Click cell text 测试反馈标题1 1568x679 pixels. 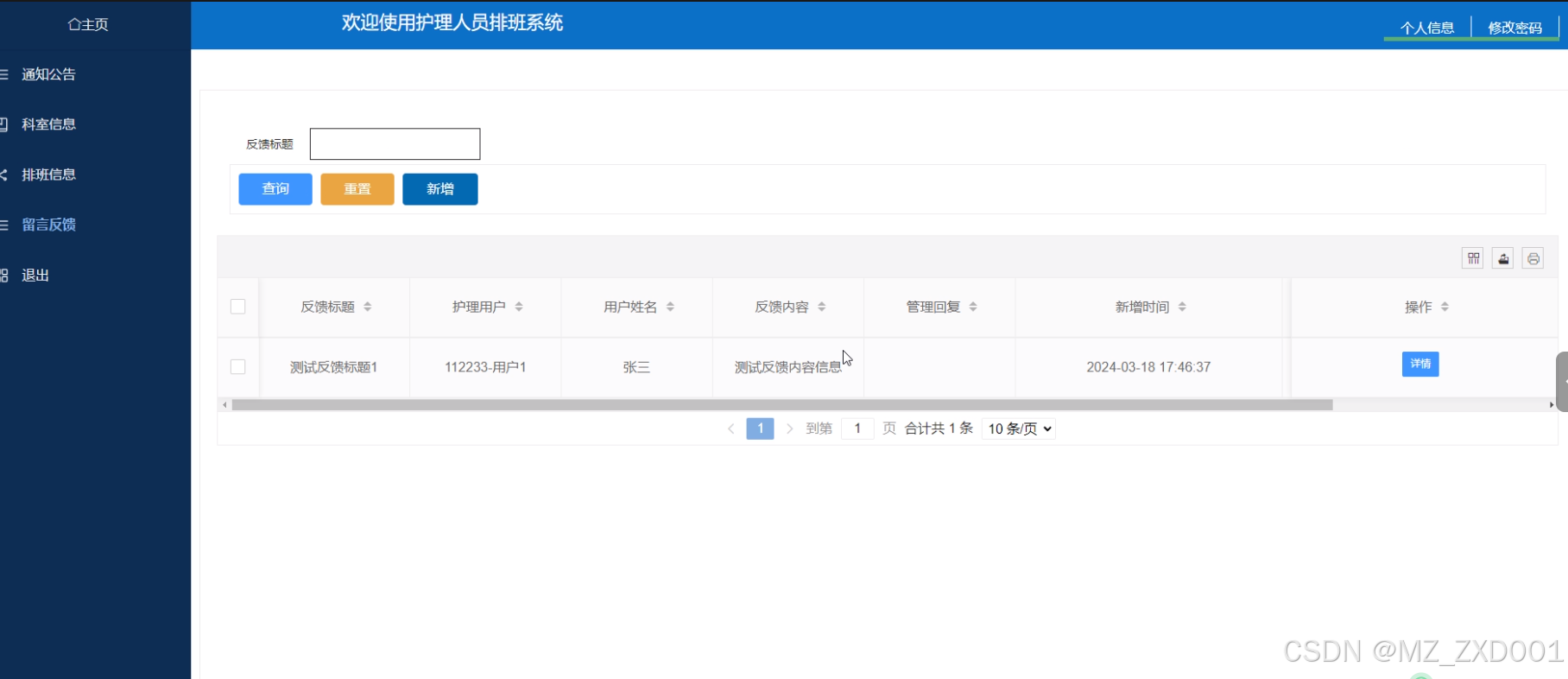coord(334,367)
